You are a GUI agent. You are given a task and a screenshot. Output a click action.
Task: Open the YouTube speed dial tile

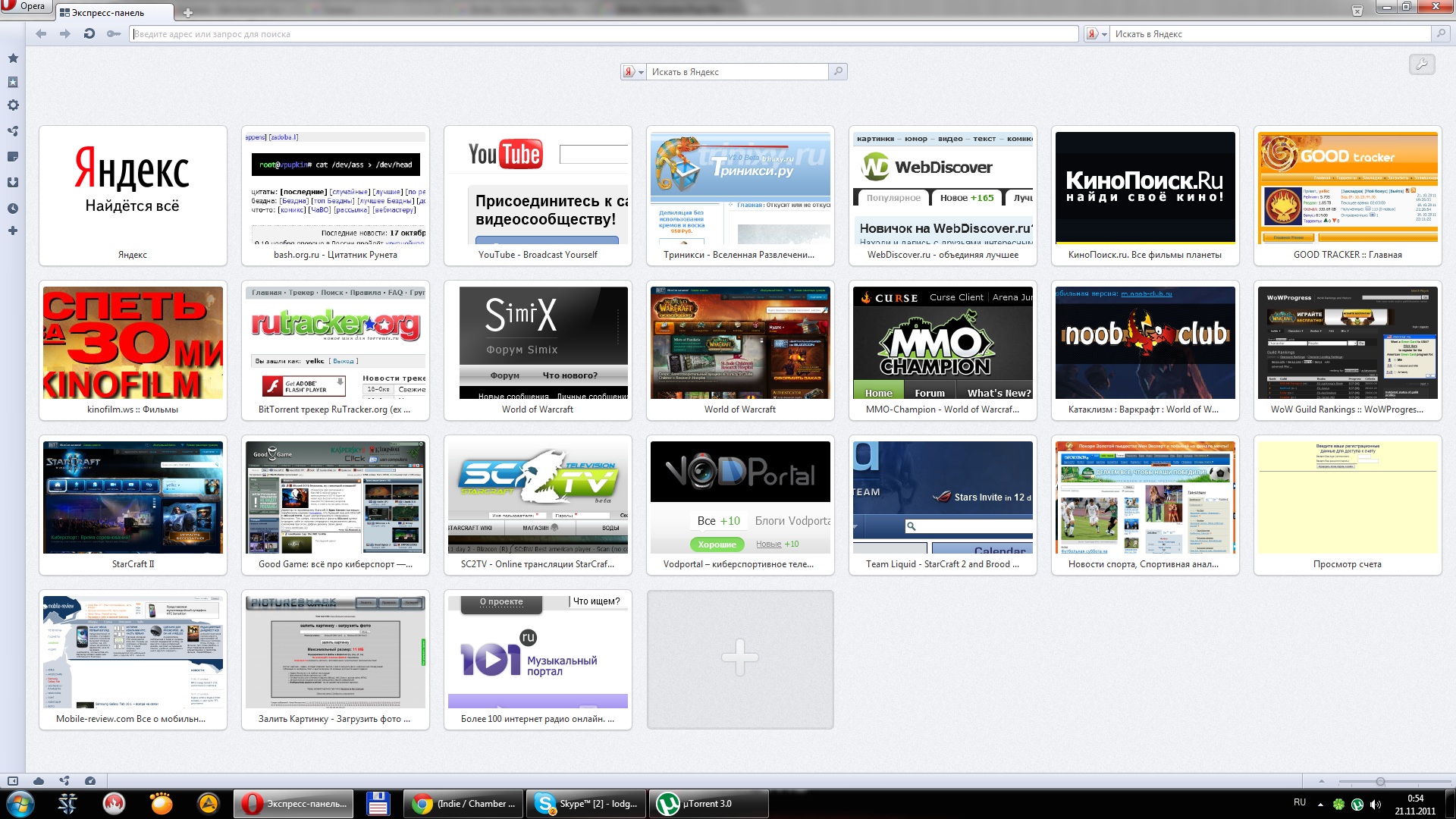tap(538, 196)
